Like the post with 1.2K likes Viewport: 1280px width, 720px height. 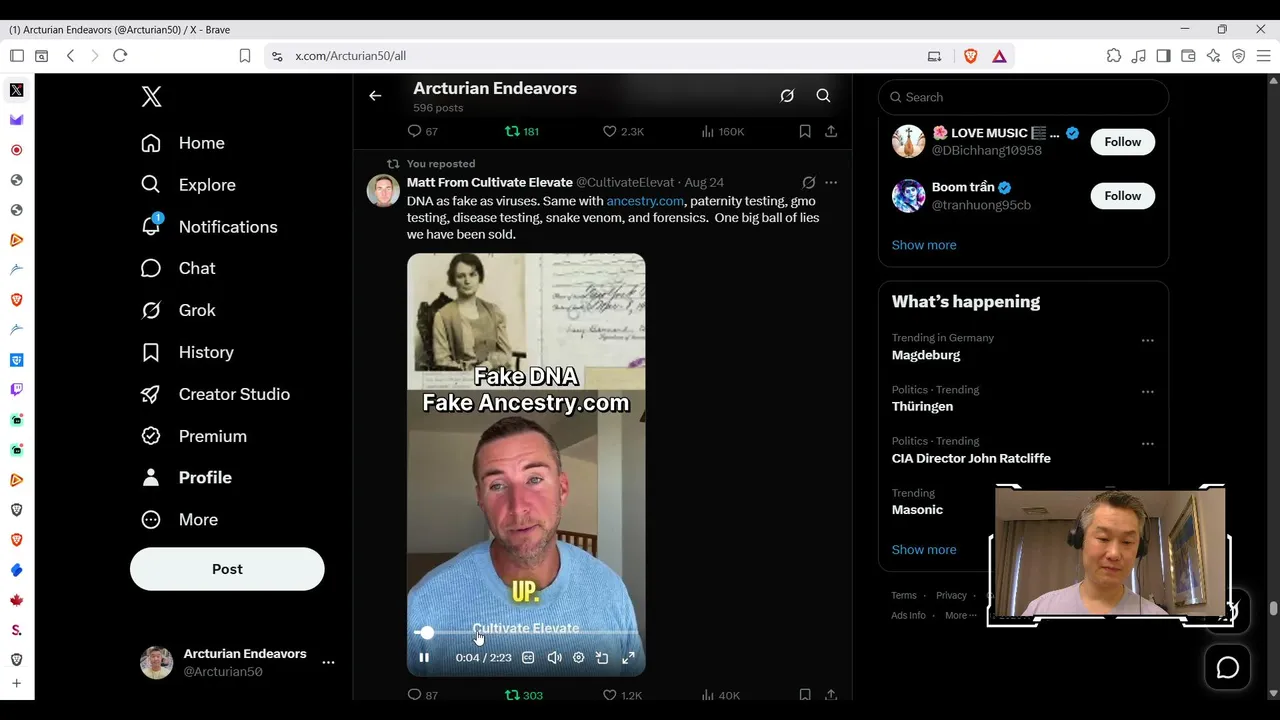coord(622,695)
